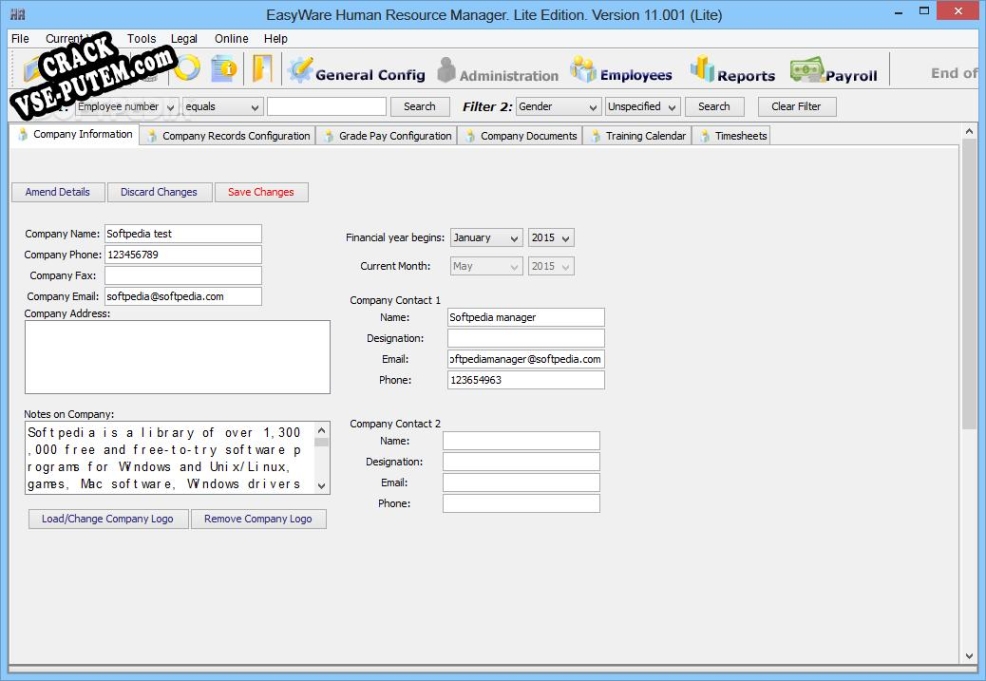Open the Online menu
Viewport: 986px width, 681px height.
231,38
